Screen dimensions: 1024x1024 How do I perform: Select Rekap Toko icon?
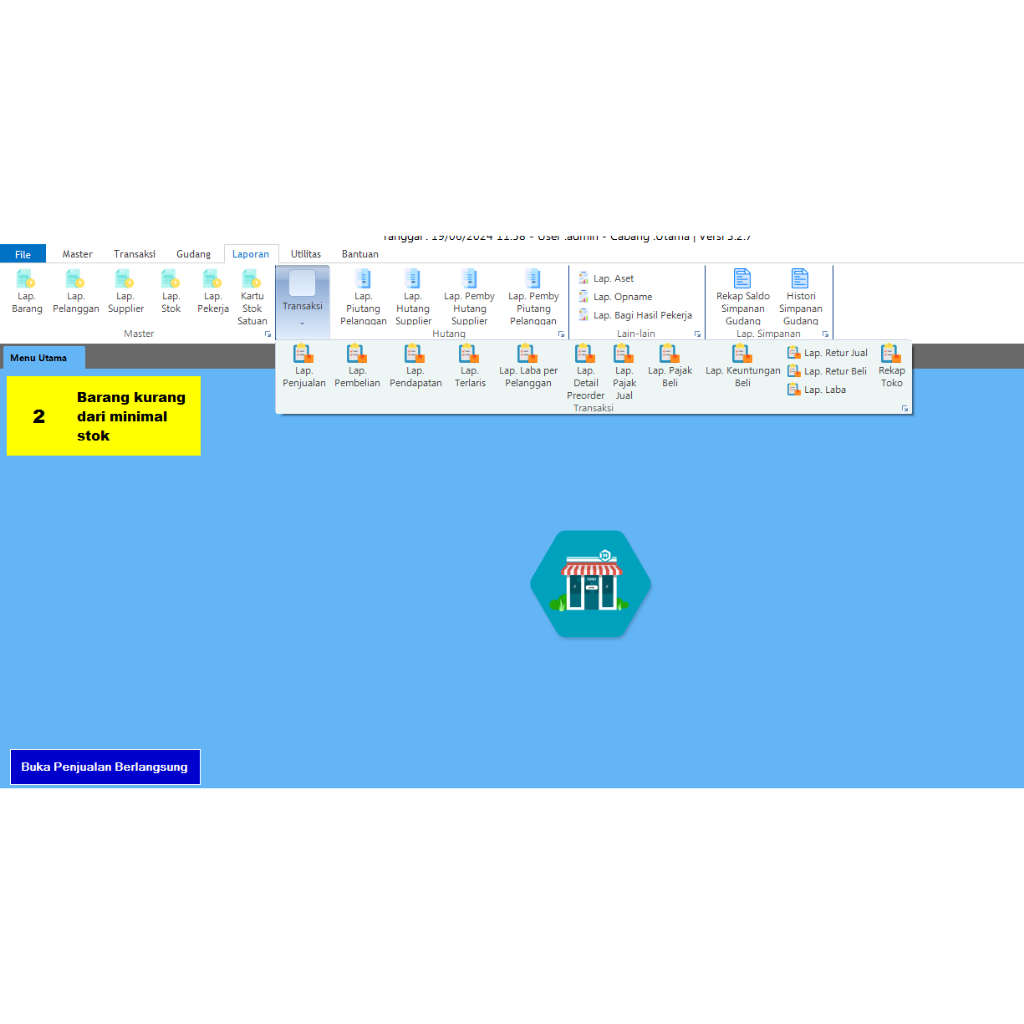891,366
